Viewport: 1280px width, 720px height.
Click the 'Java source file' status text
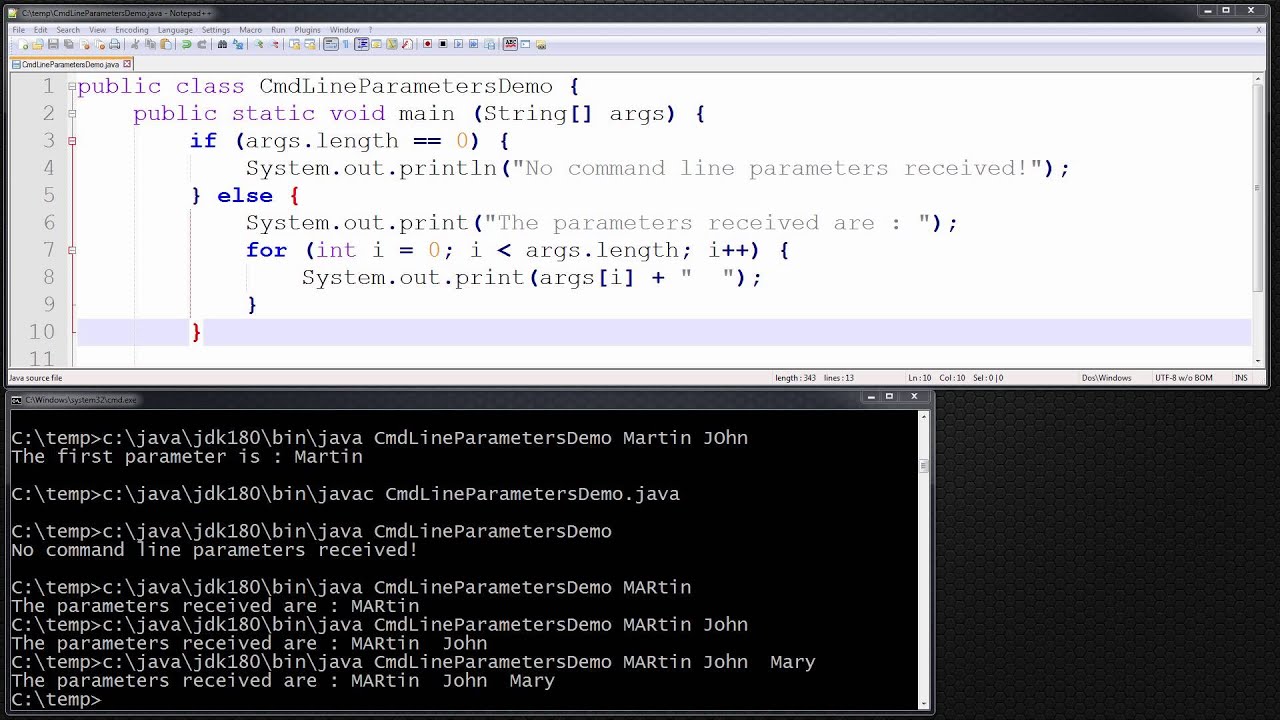click(35, 378)
